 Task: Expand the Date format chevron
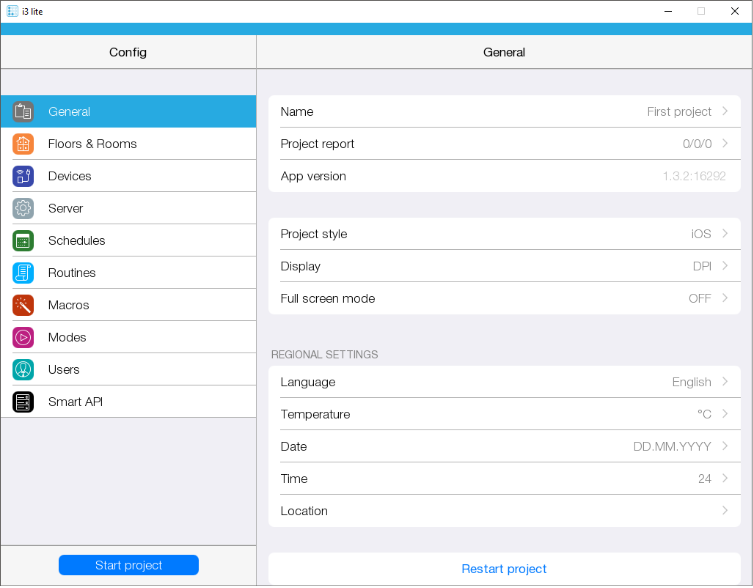click(x=725, y=447)
